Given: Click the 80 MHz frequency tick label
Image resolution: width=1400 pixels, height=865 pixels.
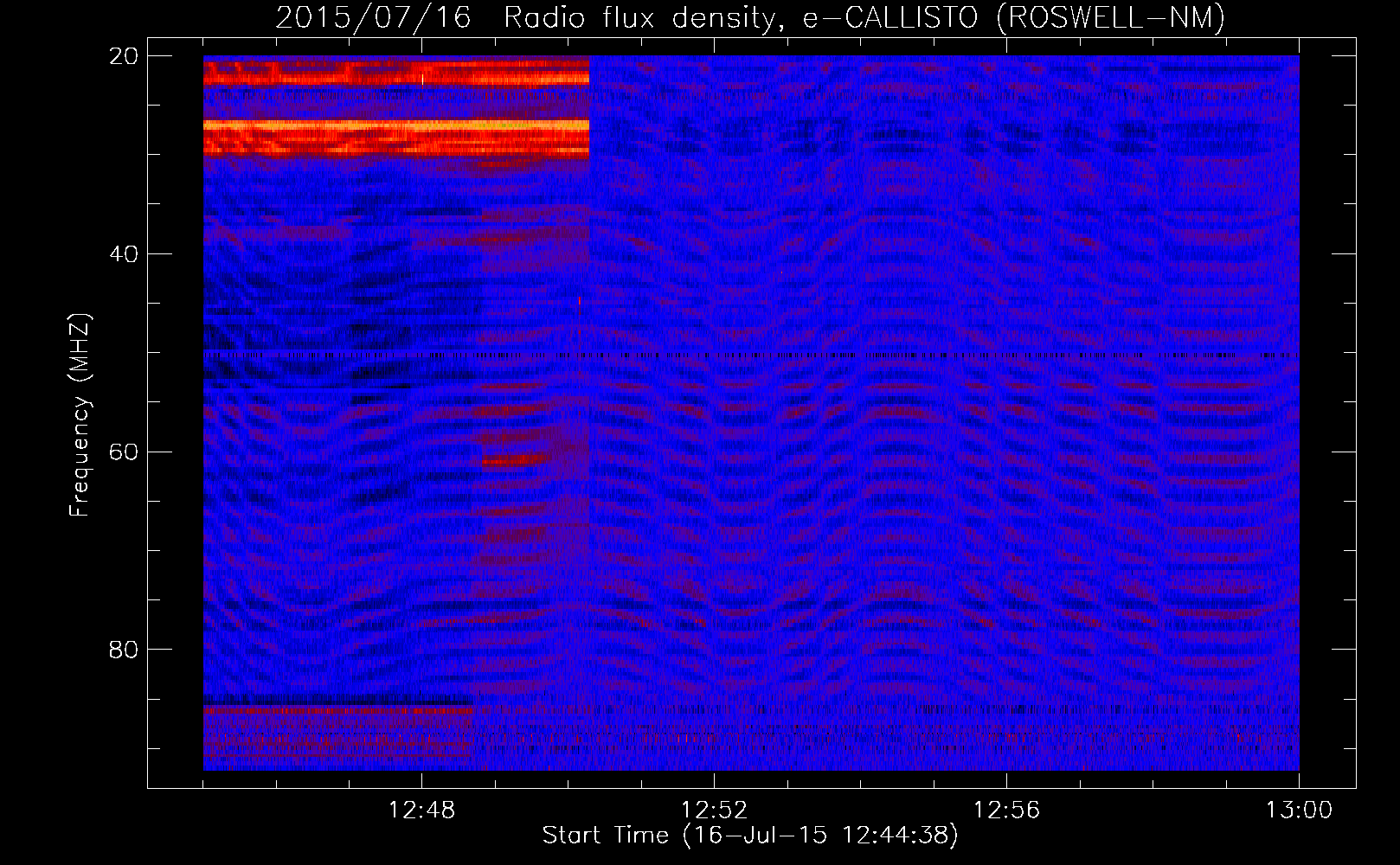Looking at the screenshot, I should coord(124,650).
